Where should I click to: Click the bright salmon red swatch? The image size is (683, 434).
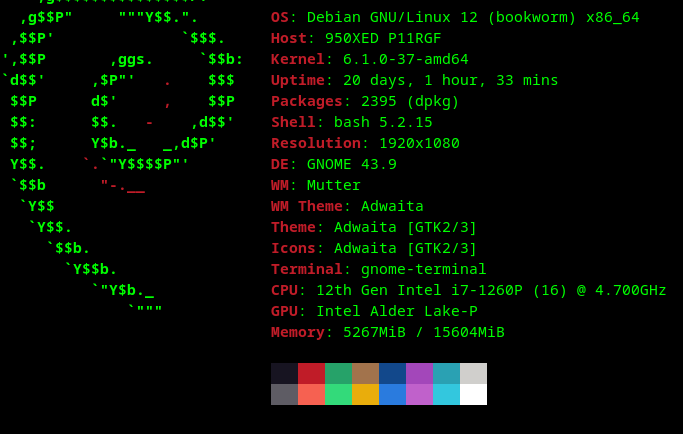coord(311,394)
